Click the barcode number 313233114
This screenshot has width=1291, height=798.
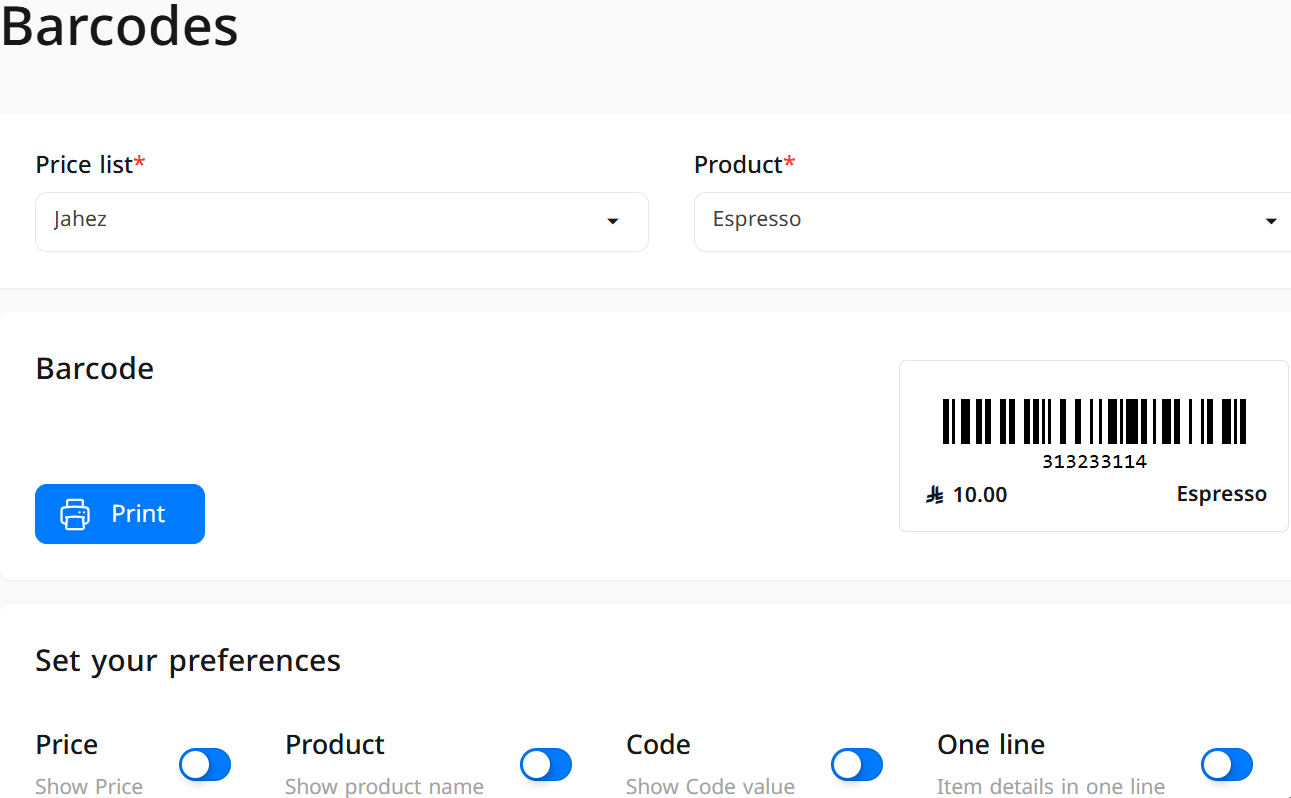pyautogui.click(x=1094, y=462)
